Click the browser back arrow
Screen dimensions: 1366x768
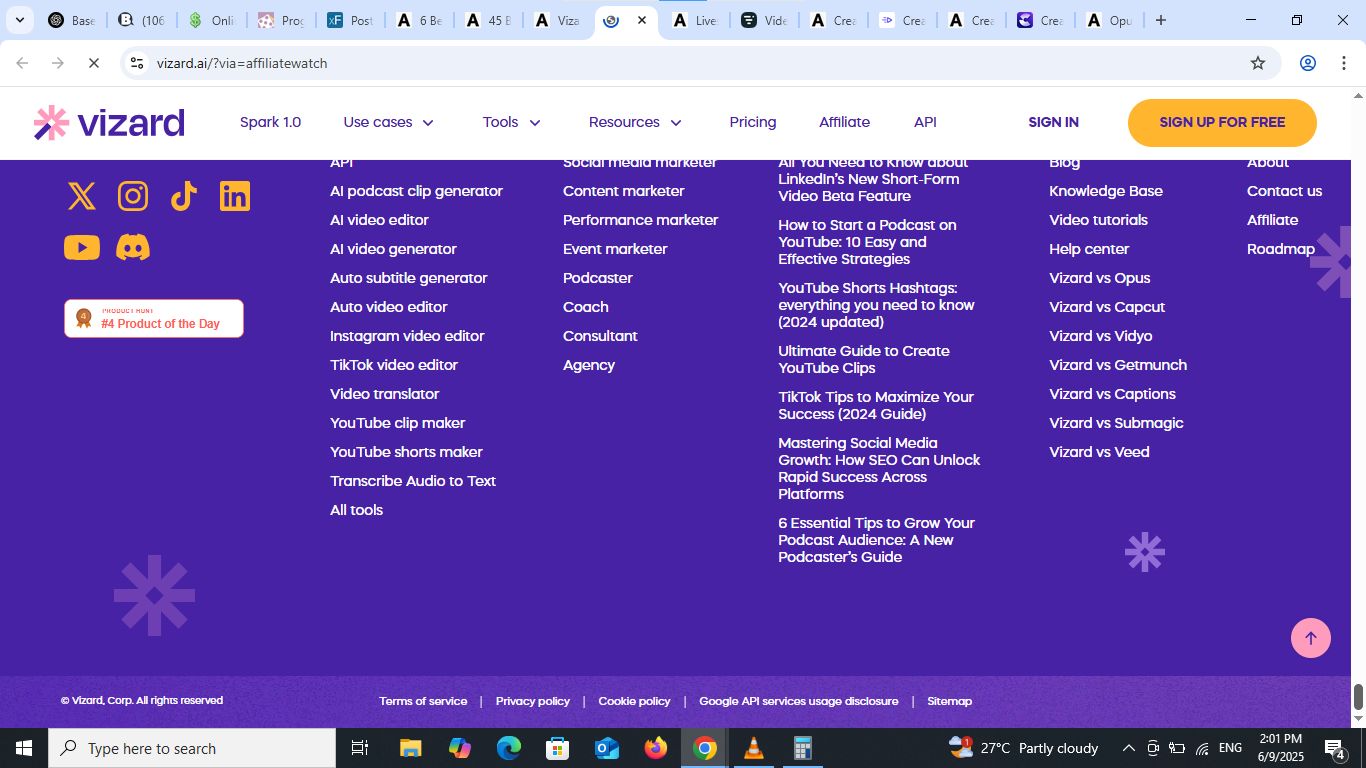pyautogui.click(x=22, y=63)
